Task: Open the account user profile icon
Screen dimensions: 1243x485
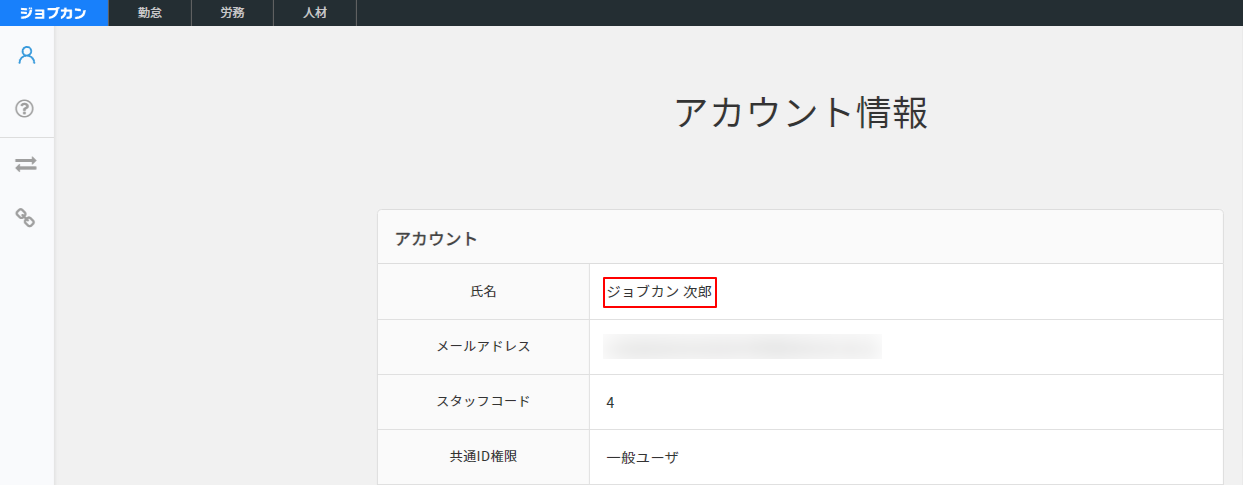Action: pyautogui.click(x=26, y=55)
